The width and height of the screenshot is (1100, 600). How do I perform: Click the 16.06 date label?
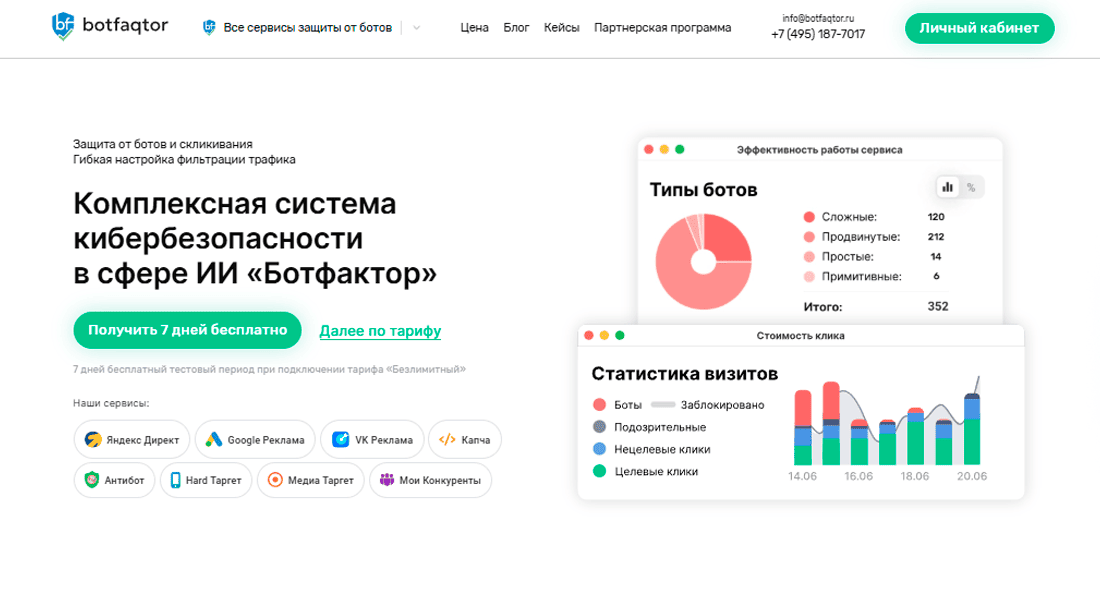pos(859,476)
